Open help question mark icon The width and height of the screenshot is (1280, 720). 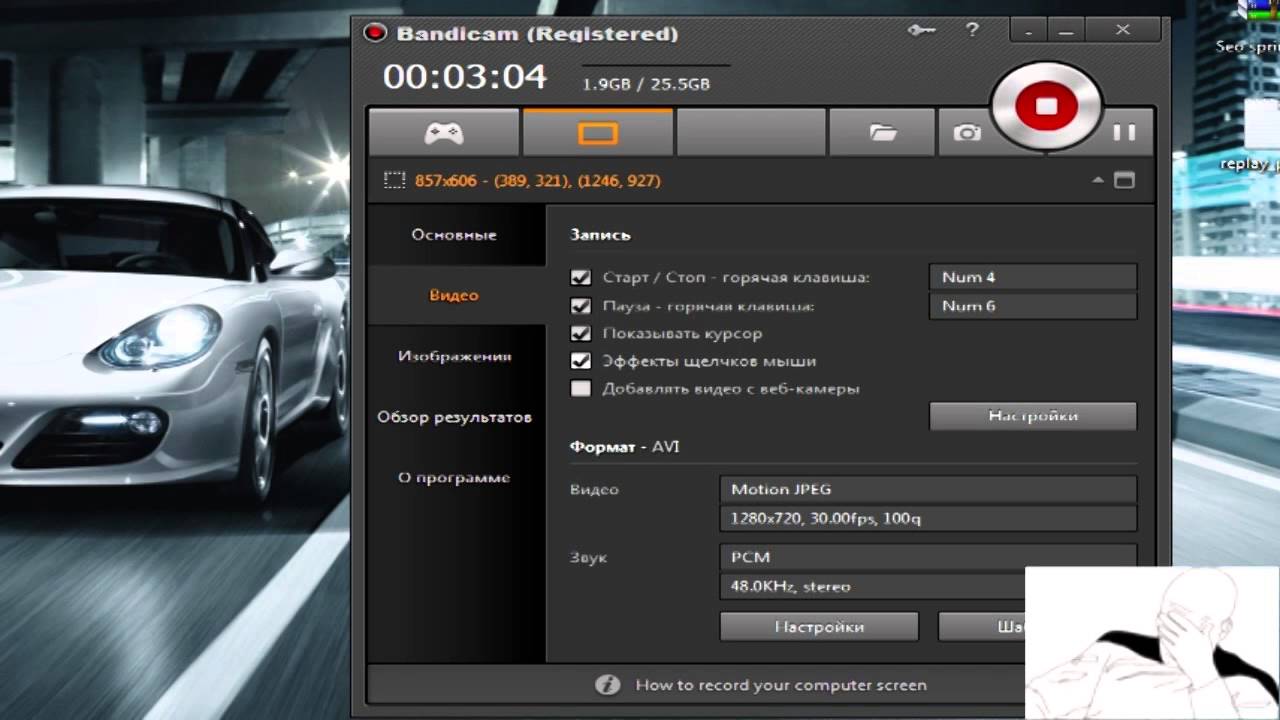click(972, 30)
